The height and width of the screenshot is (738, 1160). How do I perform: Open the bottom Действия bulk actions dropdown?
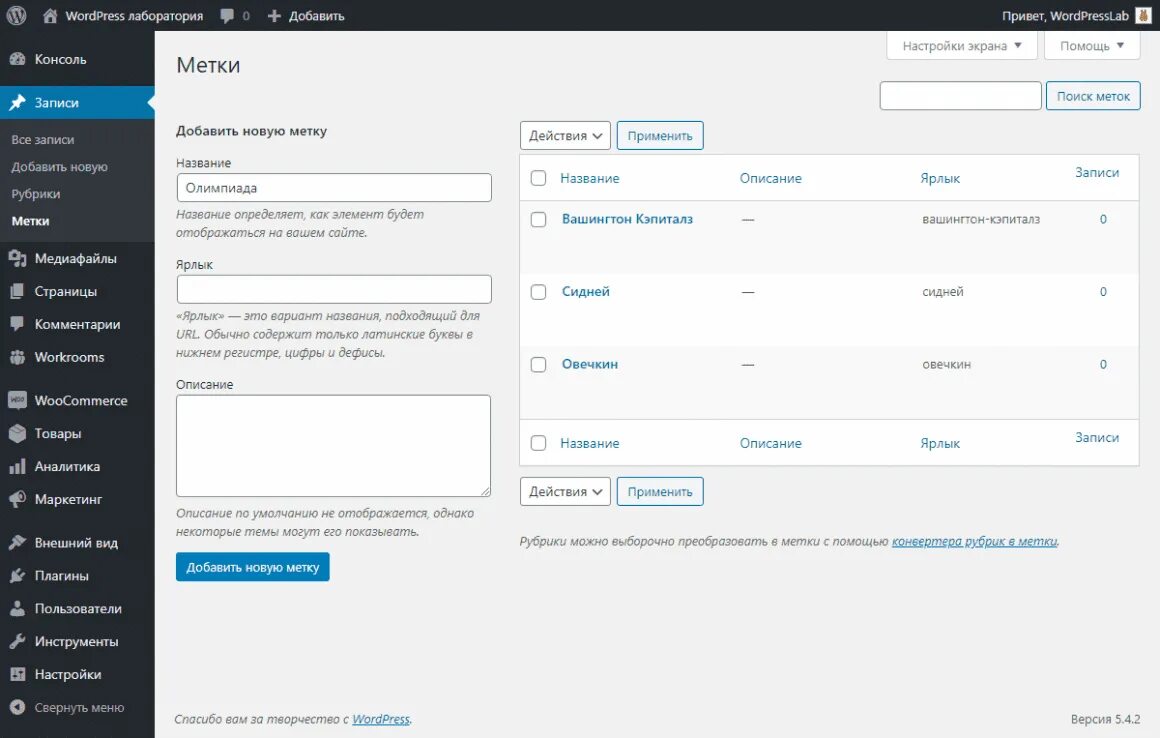pyautogui.click(x=565, y=491)
